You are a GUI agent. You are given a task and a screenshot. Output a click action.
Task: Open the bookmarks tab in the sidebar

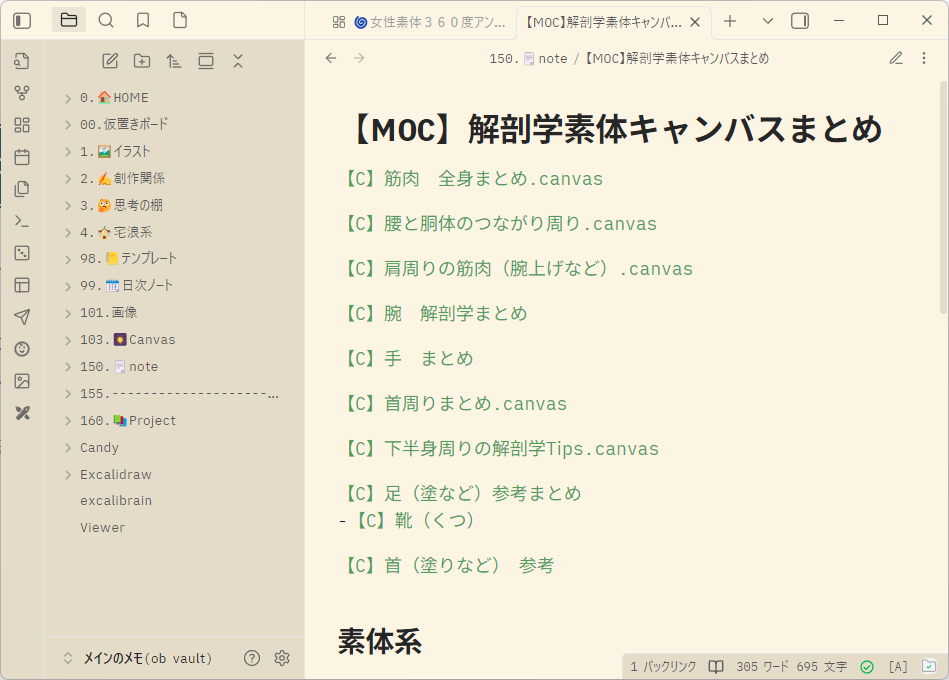point(143,20)
